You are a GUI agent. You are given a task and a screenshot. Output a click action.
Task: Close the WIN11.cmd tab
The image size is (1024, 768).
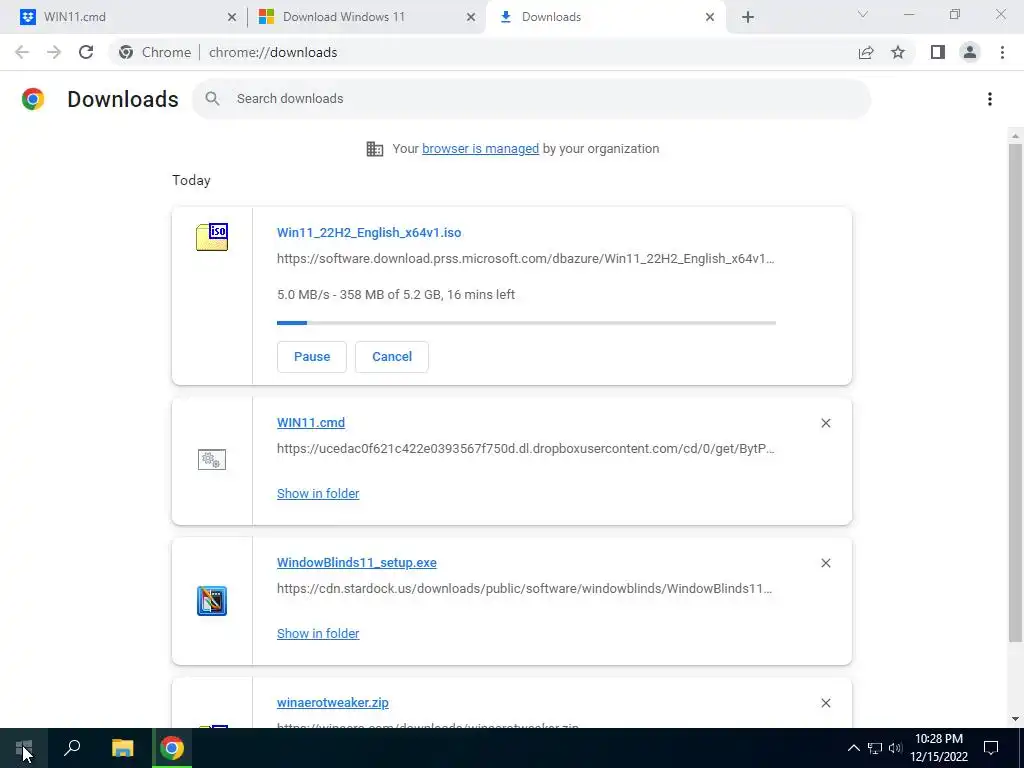click(232, 17)
